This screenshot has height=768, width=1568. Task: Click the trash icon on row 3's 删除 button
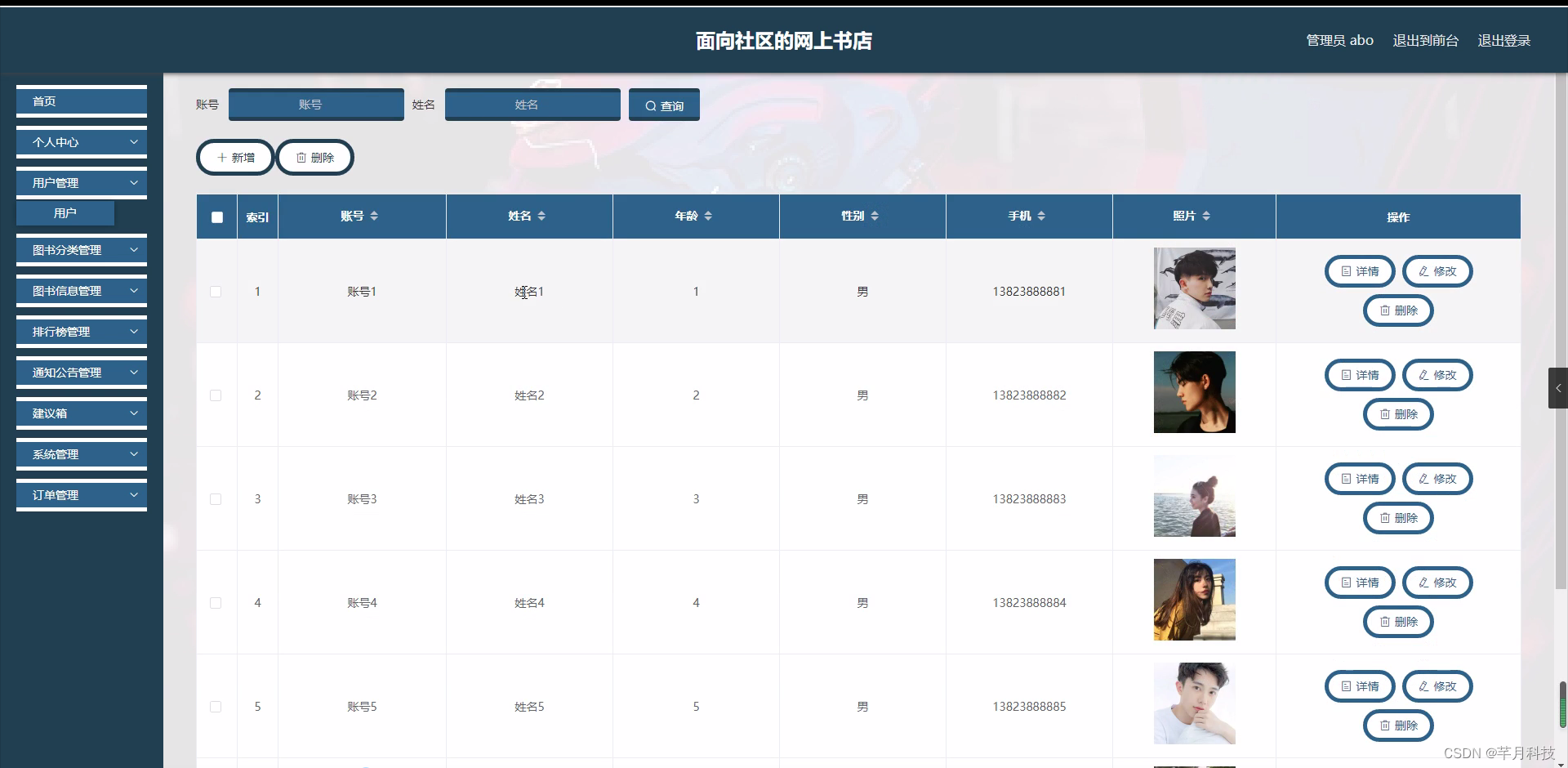point(1384,518)
